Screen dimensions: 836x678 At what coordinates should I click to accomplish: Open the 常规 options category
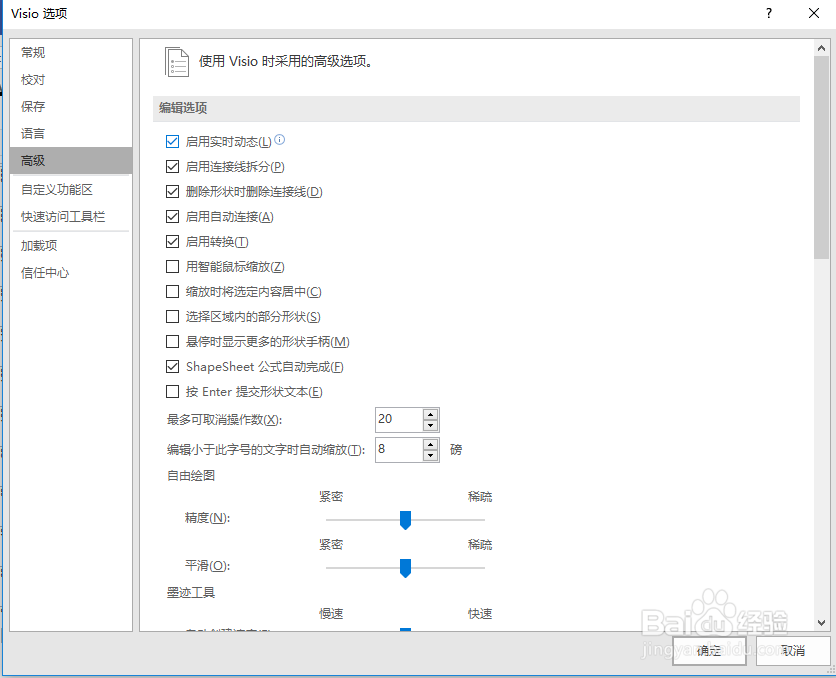[71, 52]
